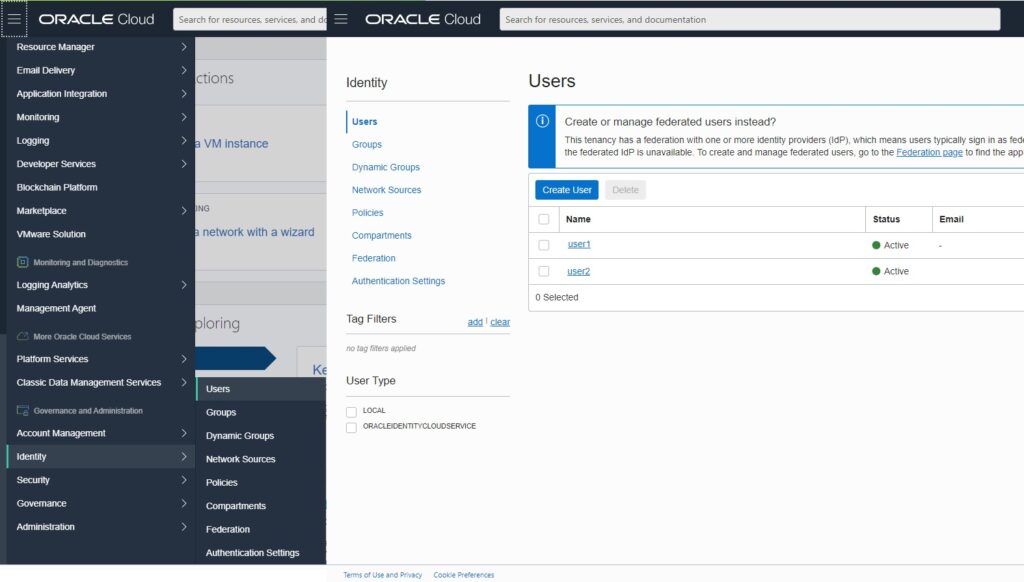
Task: Open Management Agent menu item
Action: click(x=56, y=308)
